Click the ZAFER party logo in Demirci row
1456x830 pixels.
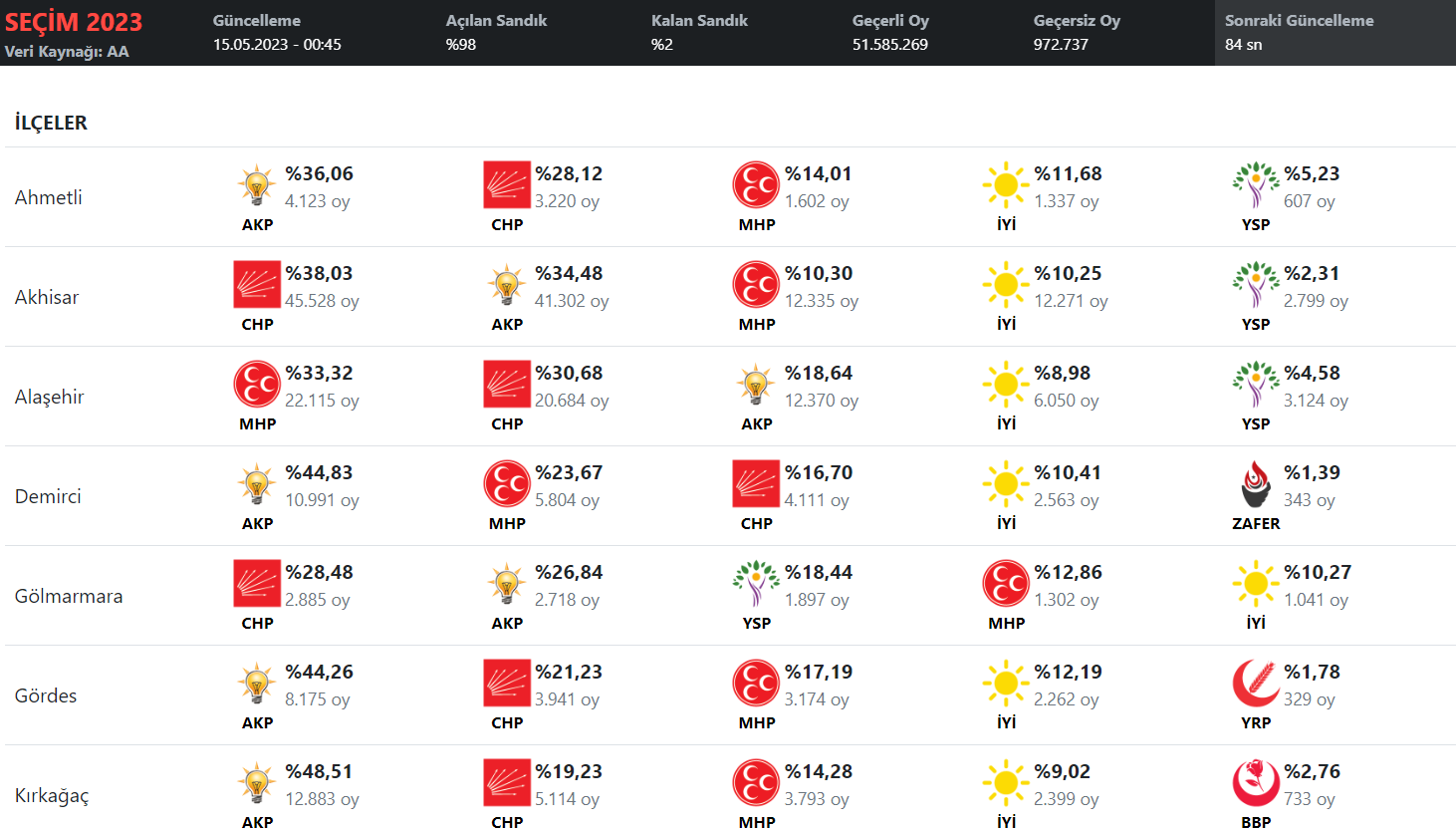tap(1256, 484)
